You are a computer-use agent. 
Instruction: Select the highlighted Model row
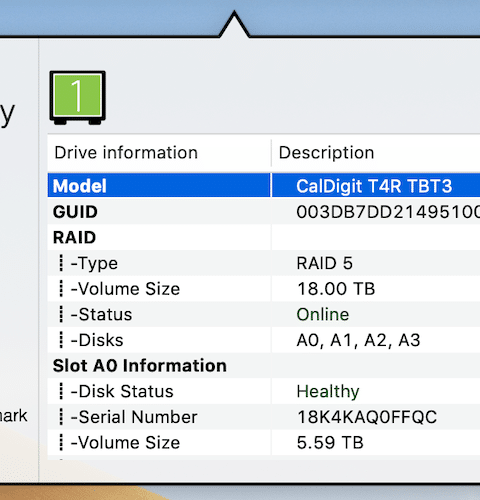coord(264,185)
